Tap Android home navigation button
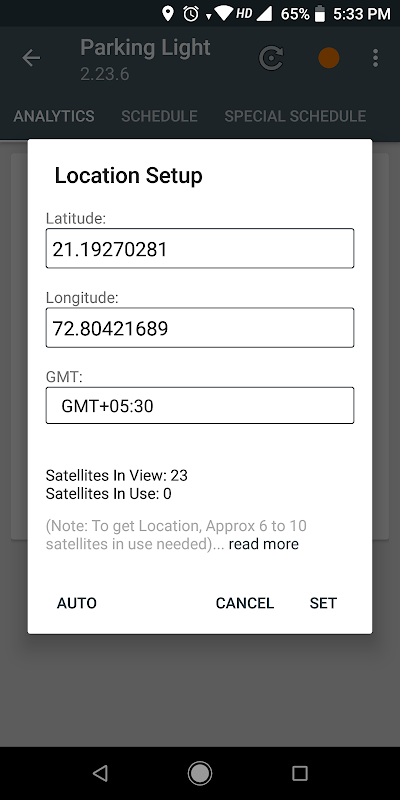This screenshot has height=800, width=400. tap(199, 773)
